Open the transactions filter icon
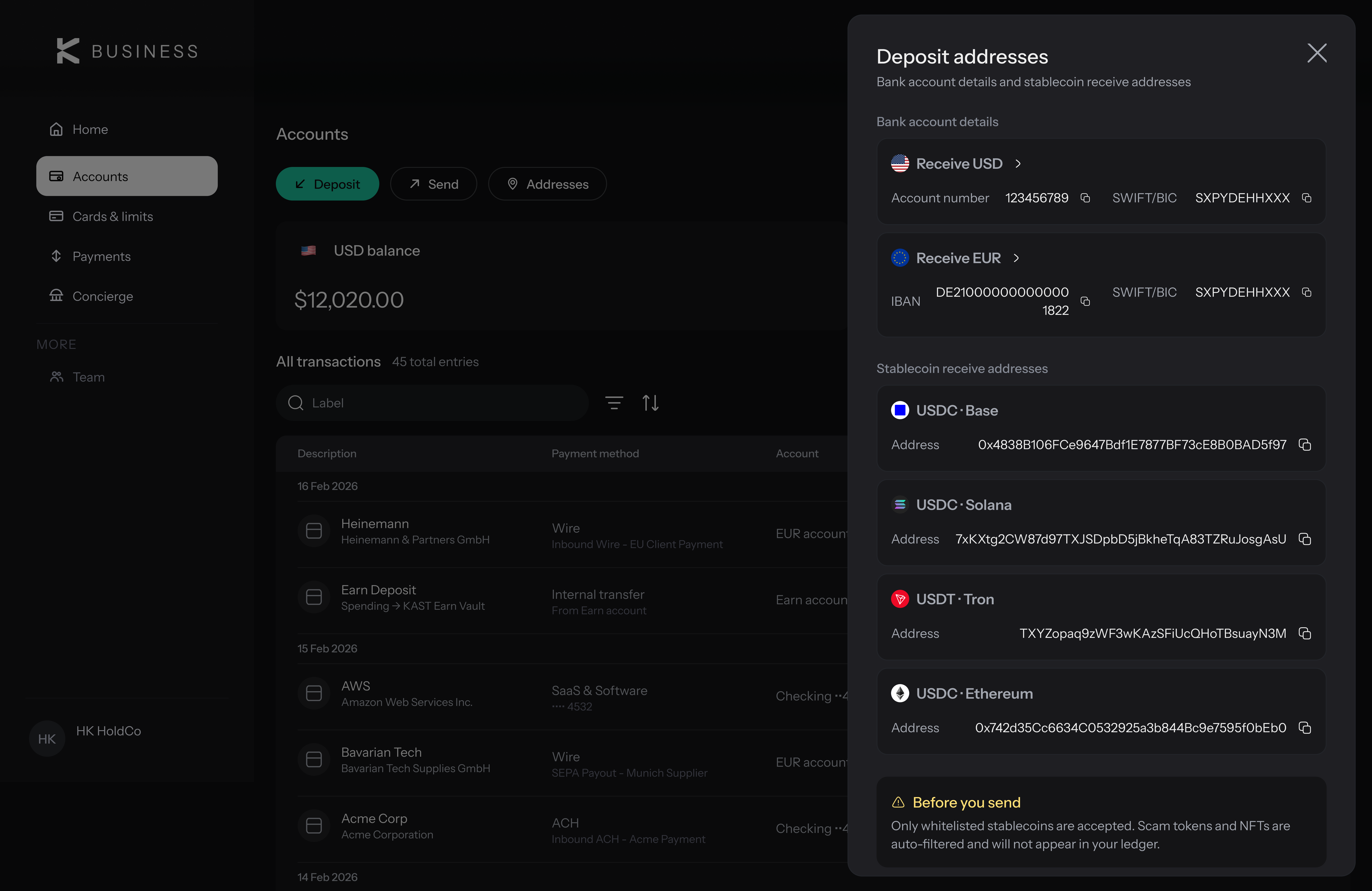 coord(614,403)
